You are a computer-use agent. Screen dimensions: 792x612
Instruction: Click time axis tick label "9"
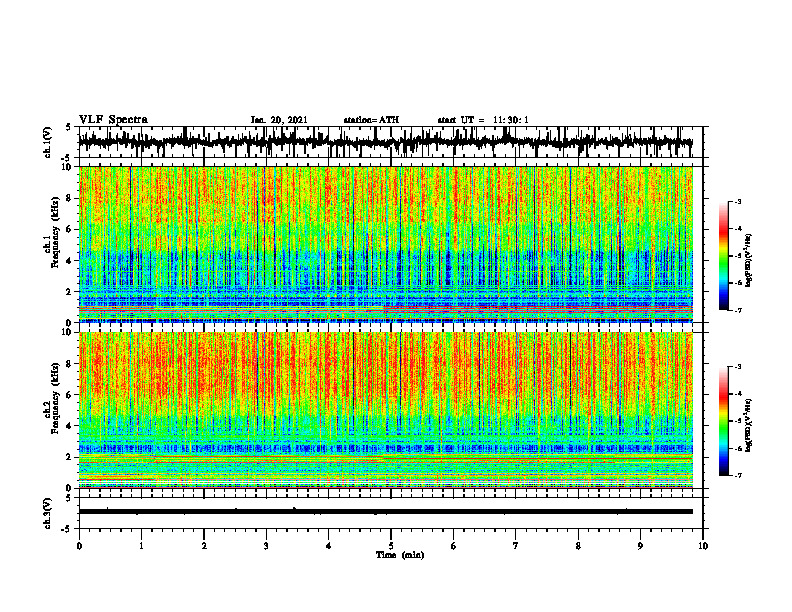[x=640, y=546]
